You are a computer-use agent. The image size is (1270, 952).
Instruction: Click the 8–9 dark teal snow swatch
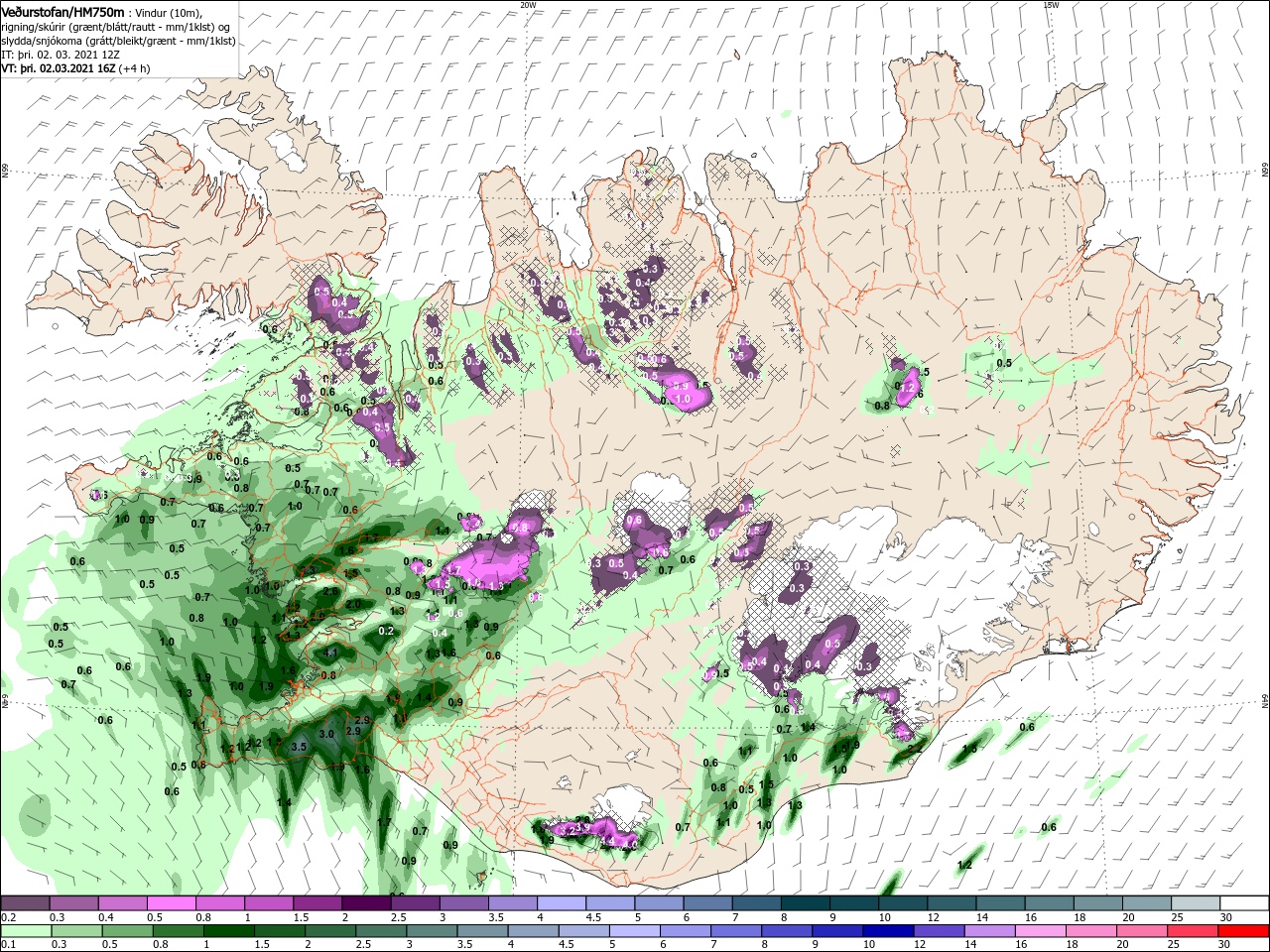(x=805, y=902)
